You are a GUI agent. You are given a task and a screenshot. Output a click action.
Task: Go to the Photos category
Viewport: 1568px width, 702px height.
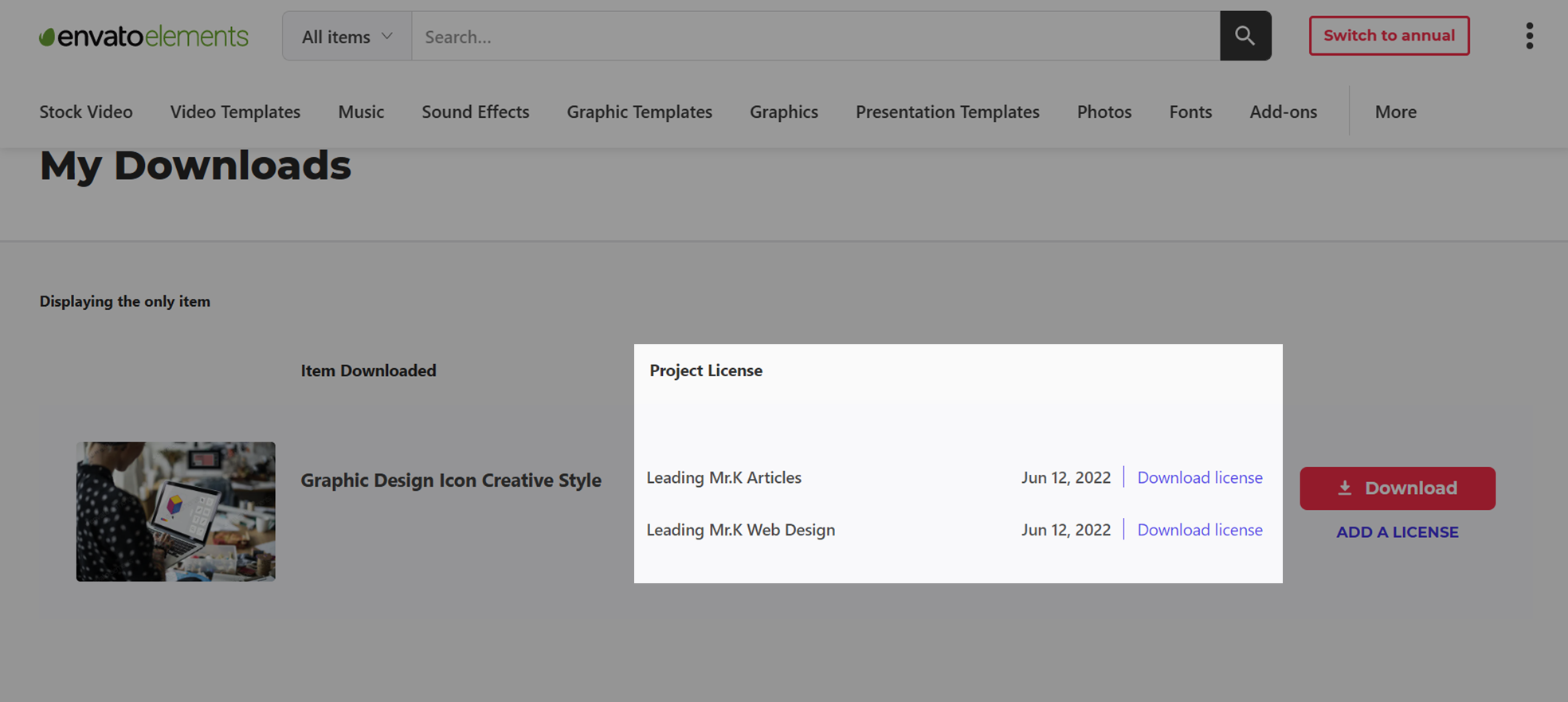1104,112
